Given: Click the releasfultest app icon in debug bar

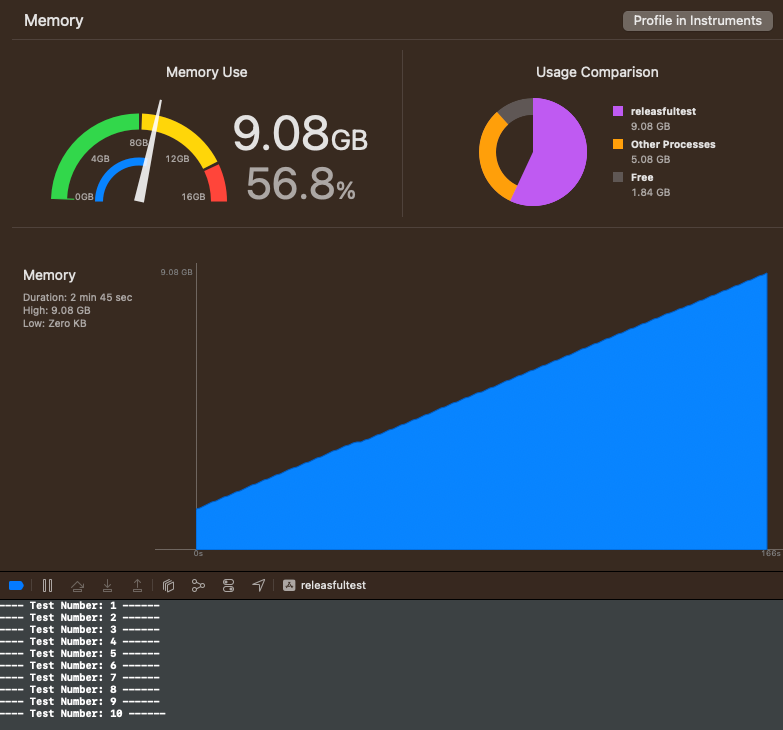Looking at the screenshot, I should (289, 585).
